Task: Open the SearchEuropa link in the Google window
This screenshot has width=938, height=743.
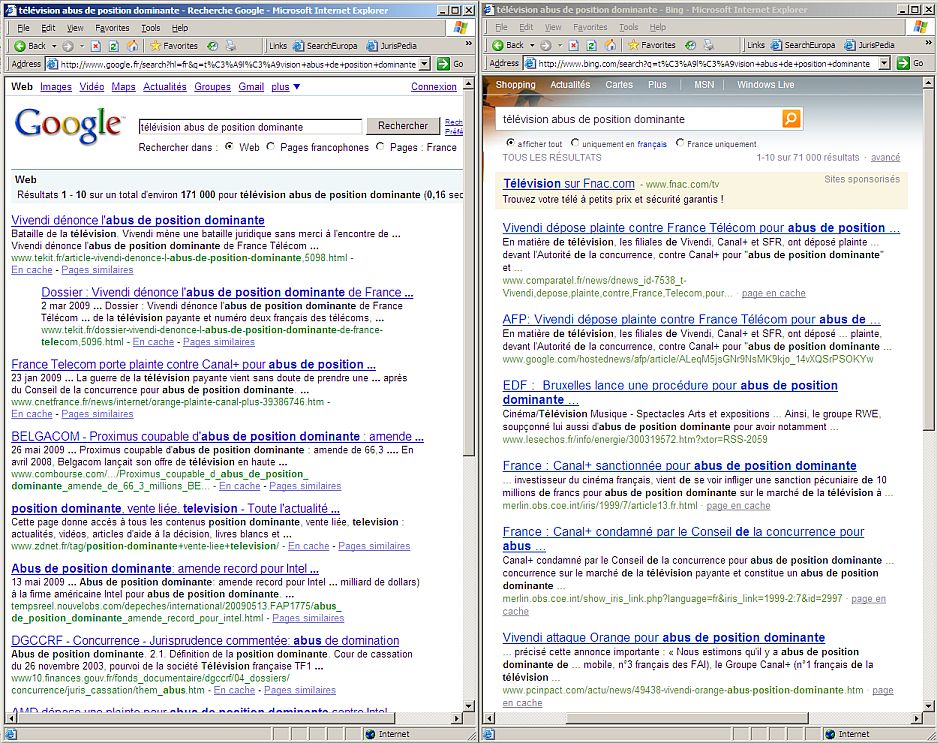Action: coord(326,45)
